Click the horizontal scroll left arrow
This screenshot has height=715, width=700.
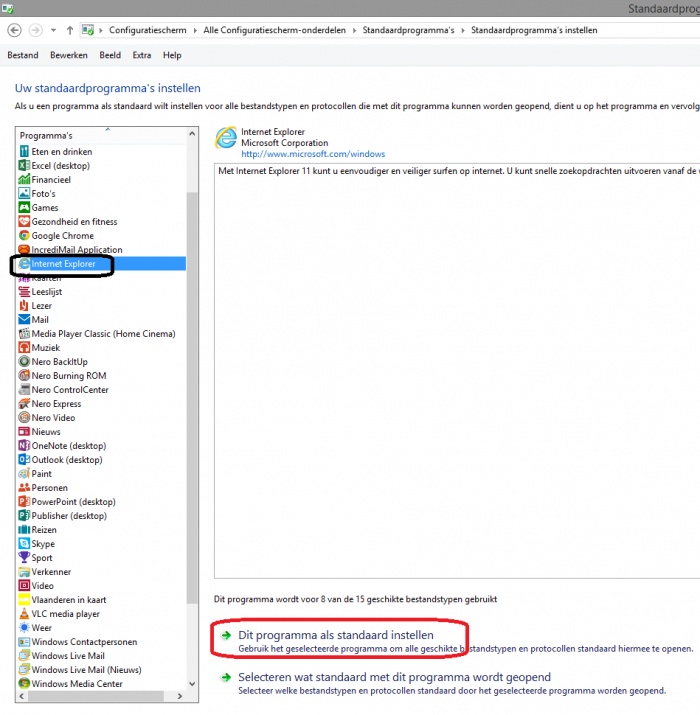21,696
